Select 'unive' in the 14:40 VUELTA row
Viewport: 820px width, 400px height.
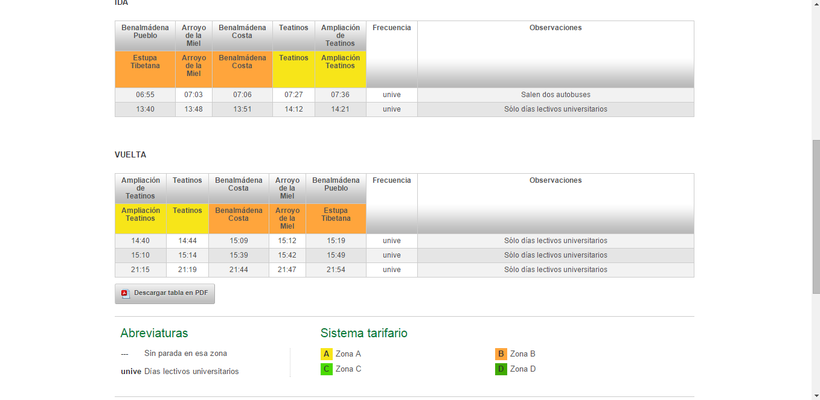click(x=391, y=241)
